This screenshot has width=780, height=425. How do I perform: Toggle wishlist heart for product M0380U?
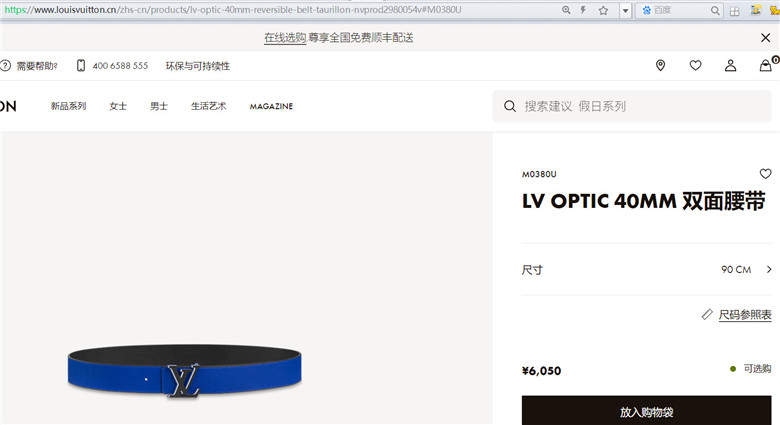click(x=766, y=174)
